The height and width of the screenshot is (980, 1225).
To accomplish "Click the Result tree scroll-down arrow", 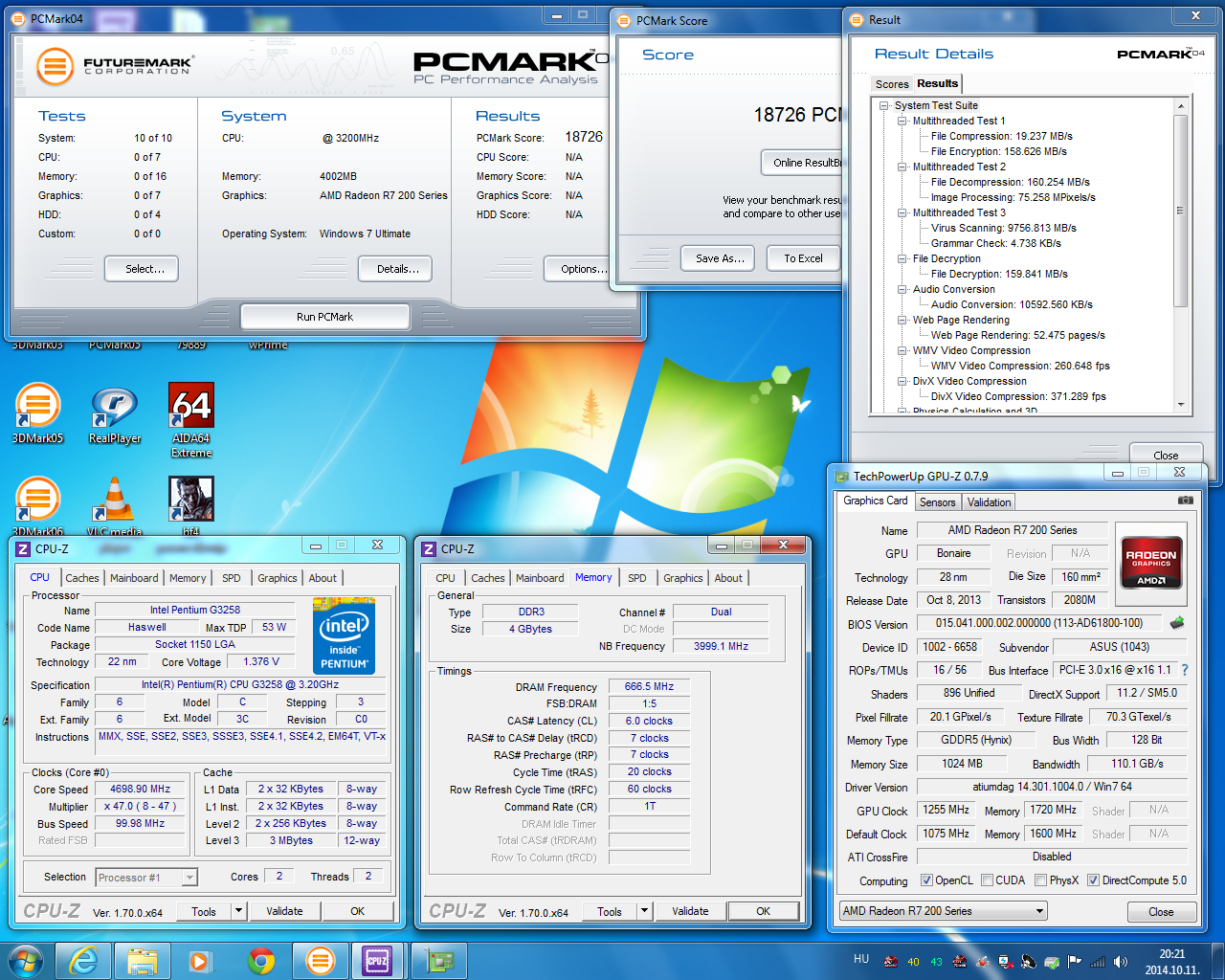I will coord(1181,405).
